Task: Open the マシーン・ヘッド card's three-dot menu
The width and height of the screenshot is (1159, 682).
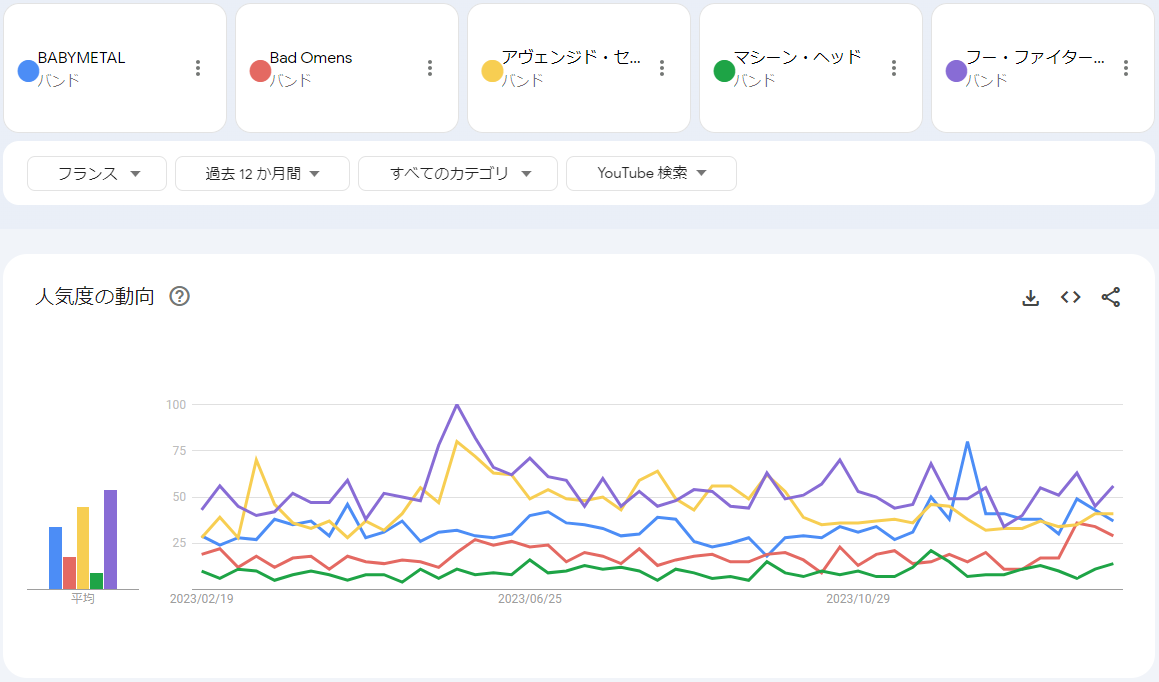Action: click(894, 68)
